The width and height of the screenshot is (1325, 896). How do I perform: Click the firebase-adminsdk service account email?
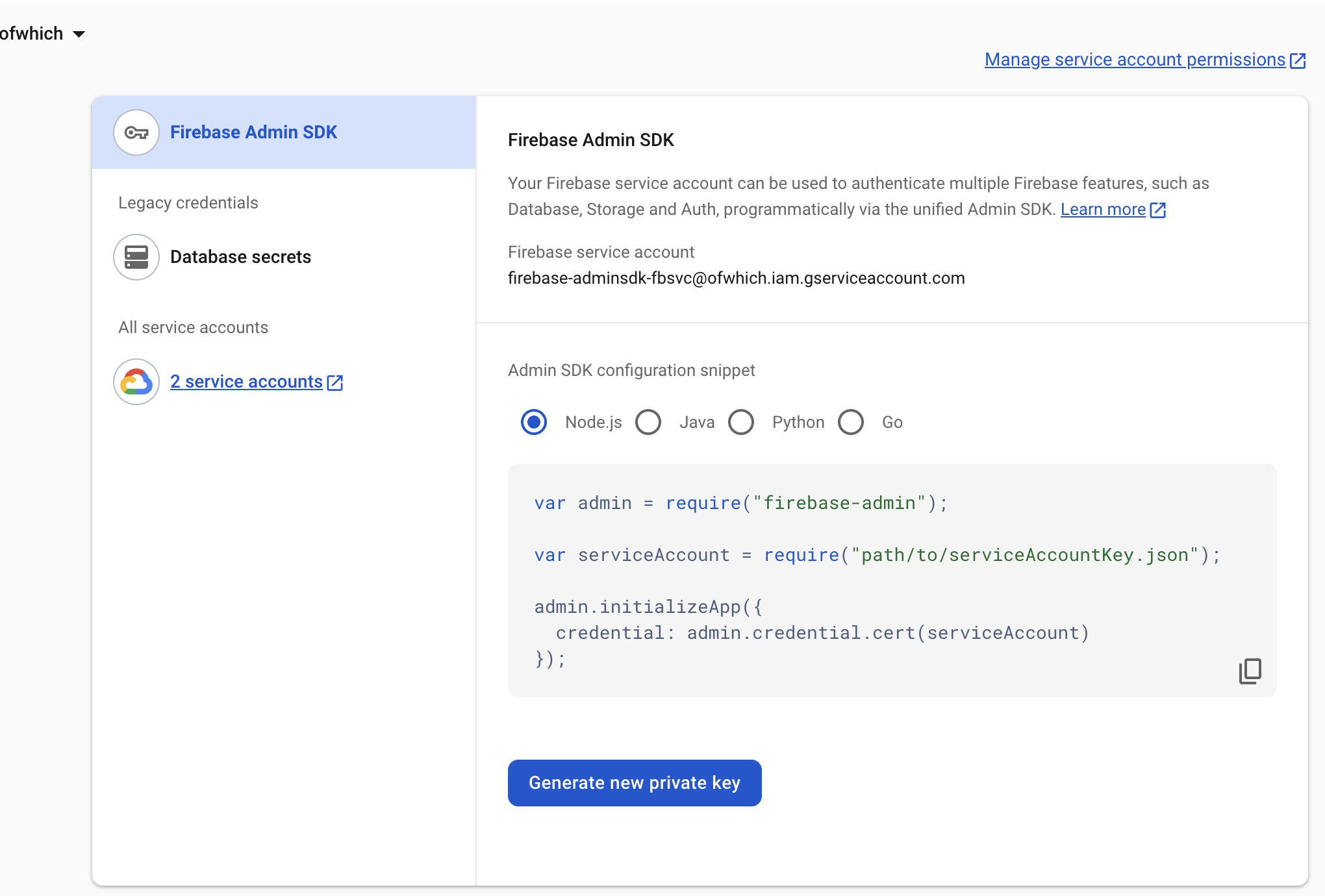[736, 278]
